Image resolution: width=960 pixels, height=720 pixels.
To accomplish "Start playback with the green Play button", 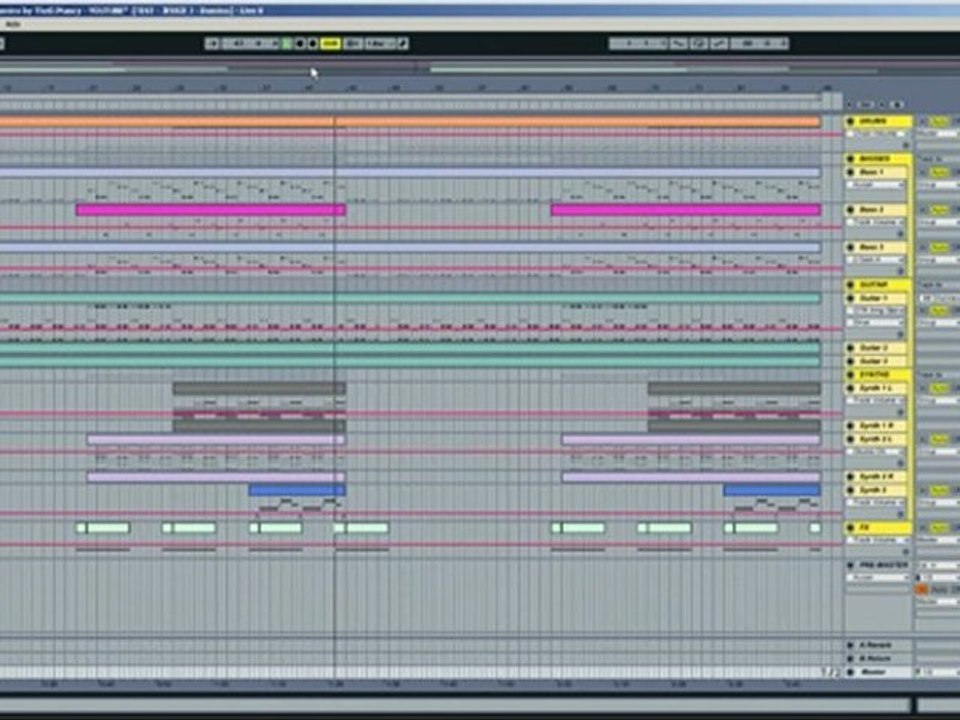I will [x=287, y=43].
